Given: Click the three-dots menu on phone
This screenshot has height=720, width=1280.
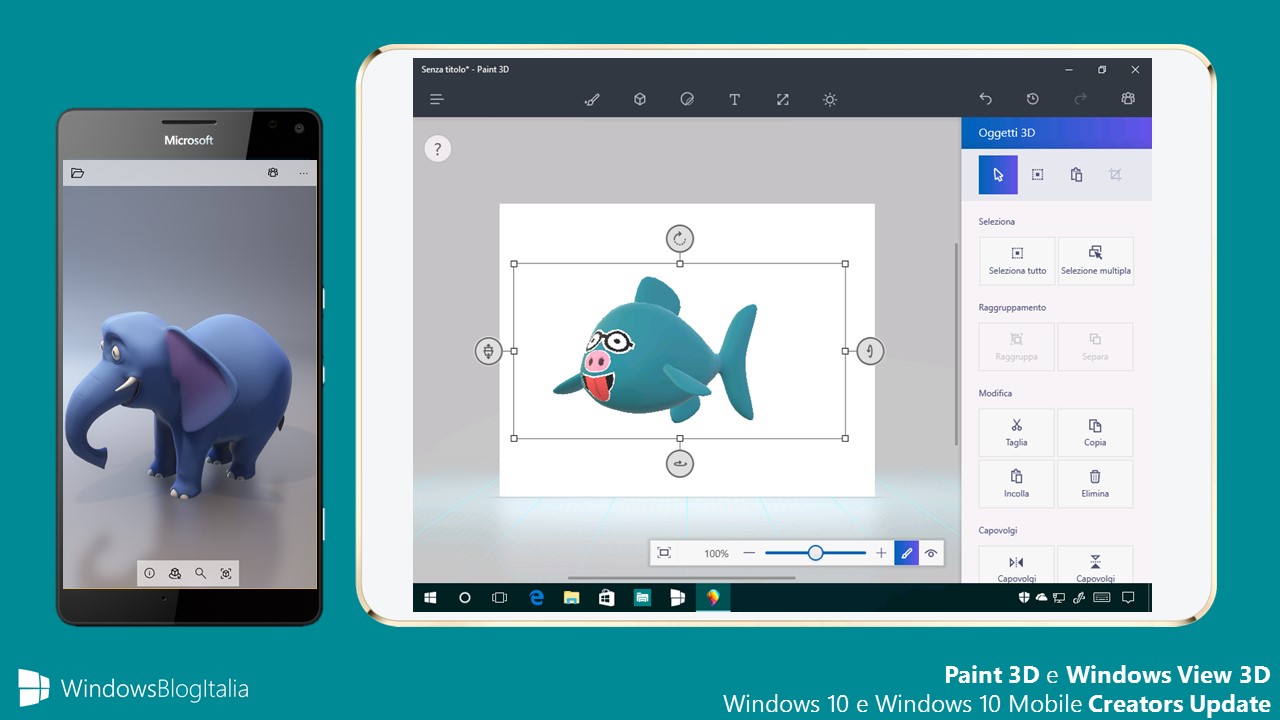Looking at the screenshot, I should pyautogui.click(x=304, y=173).
